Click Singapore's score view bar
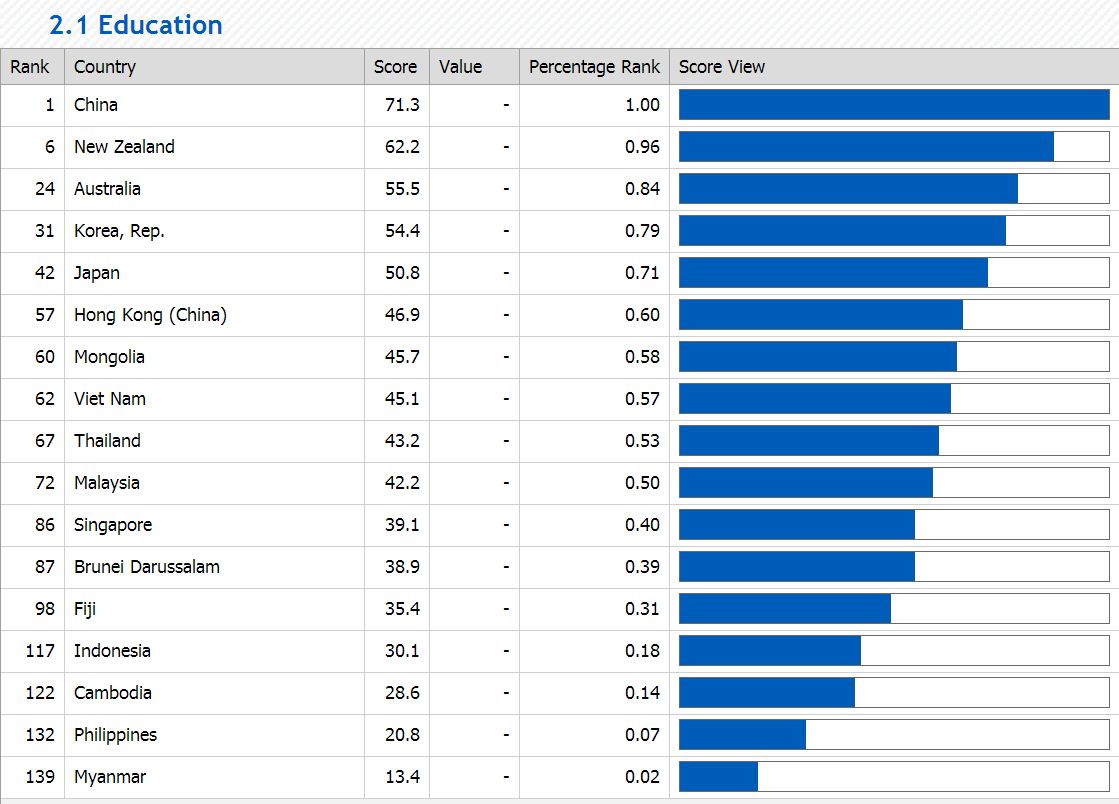The width and height of the screenshot is (1119, 804). (795, 524)
